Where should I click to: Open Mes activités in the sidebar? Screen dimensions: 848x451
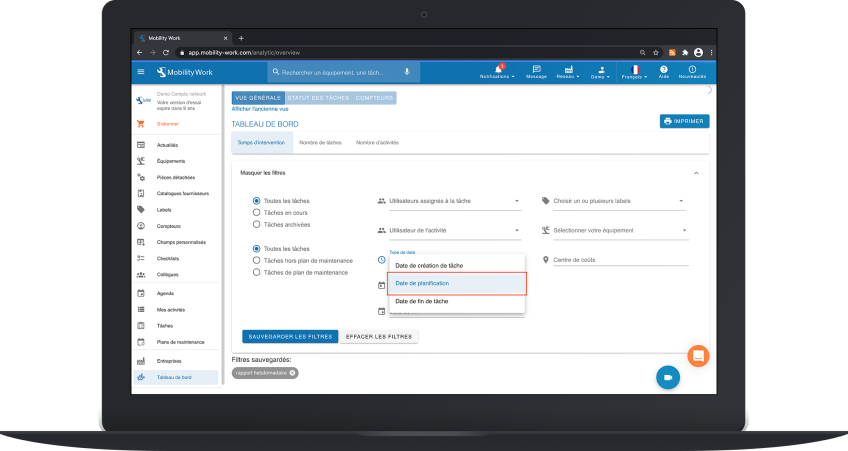[171, 310]
